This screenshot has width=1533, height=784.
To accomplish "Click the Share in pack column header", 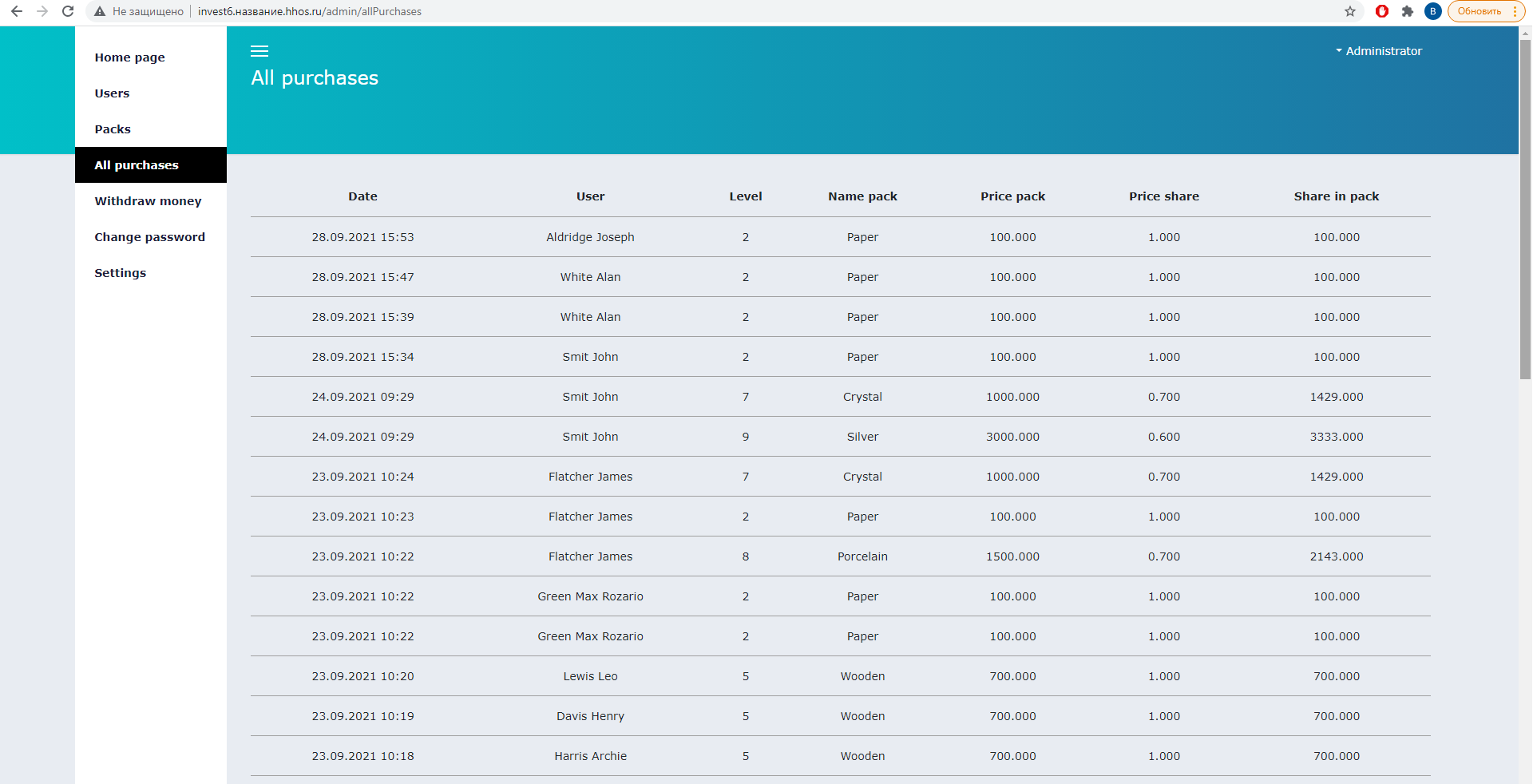I will 1337,196.
